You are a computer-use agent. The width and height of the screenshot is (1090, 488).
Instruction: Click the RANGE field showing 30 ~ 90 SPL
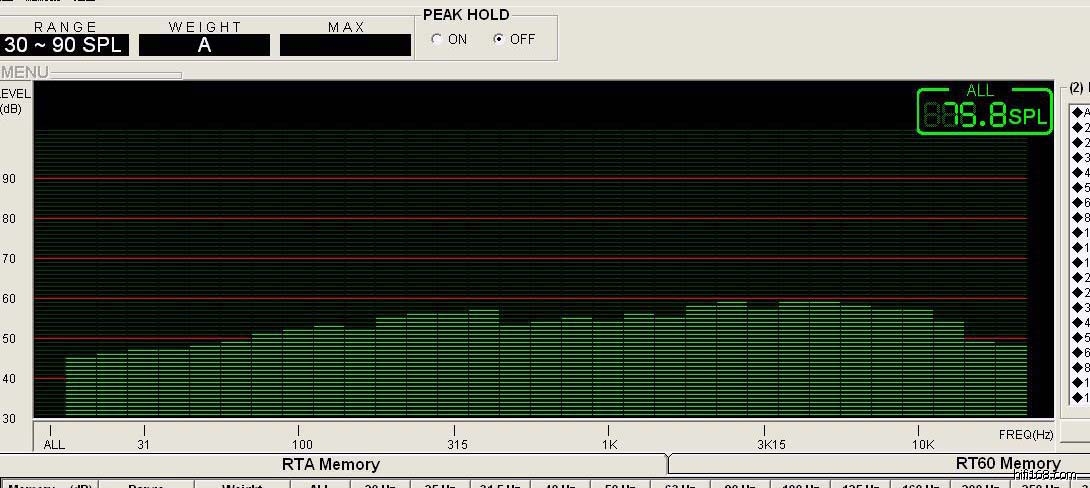coord(66,45)
